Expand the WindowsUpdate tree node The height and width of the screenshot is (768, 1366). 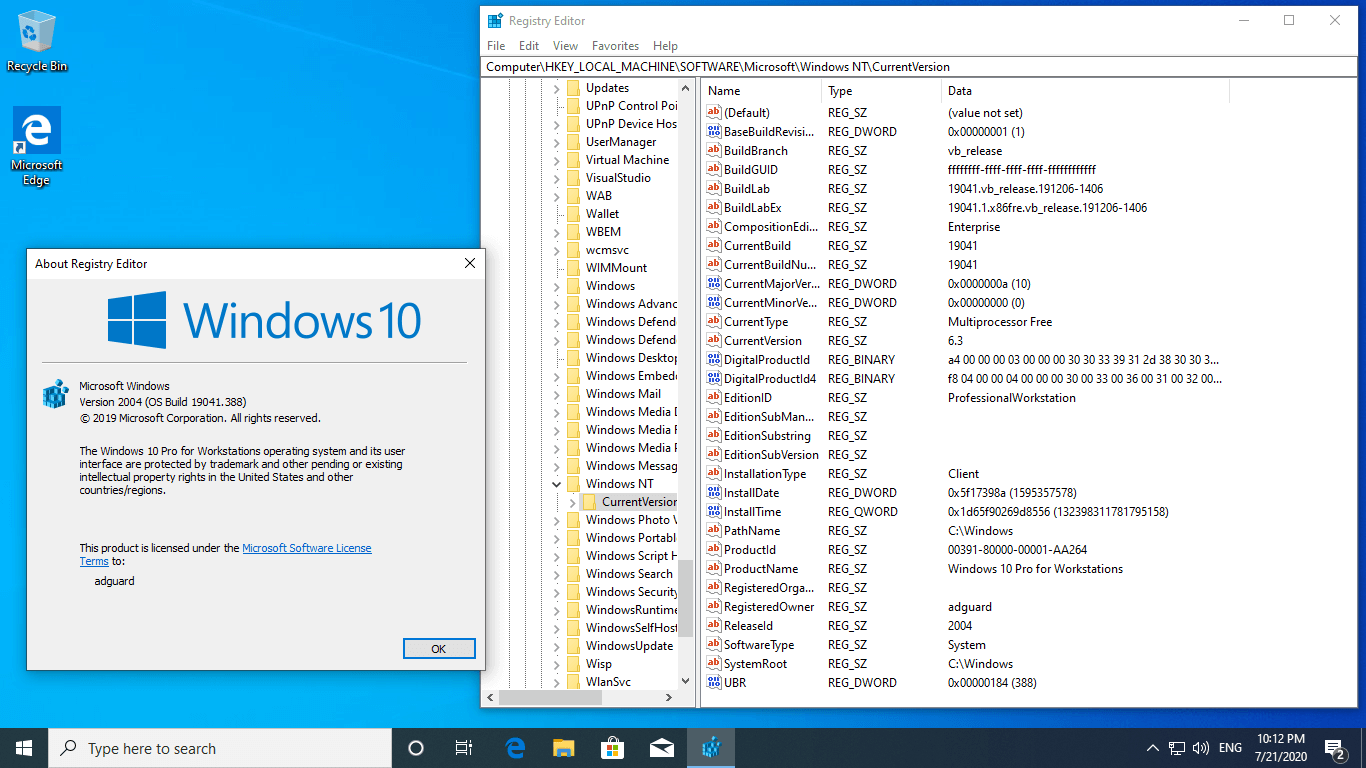coord(557,646)
